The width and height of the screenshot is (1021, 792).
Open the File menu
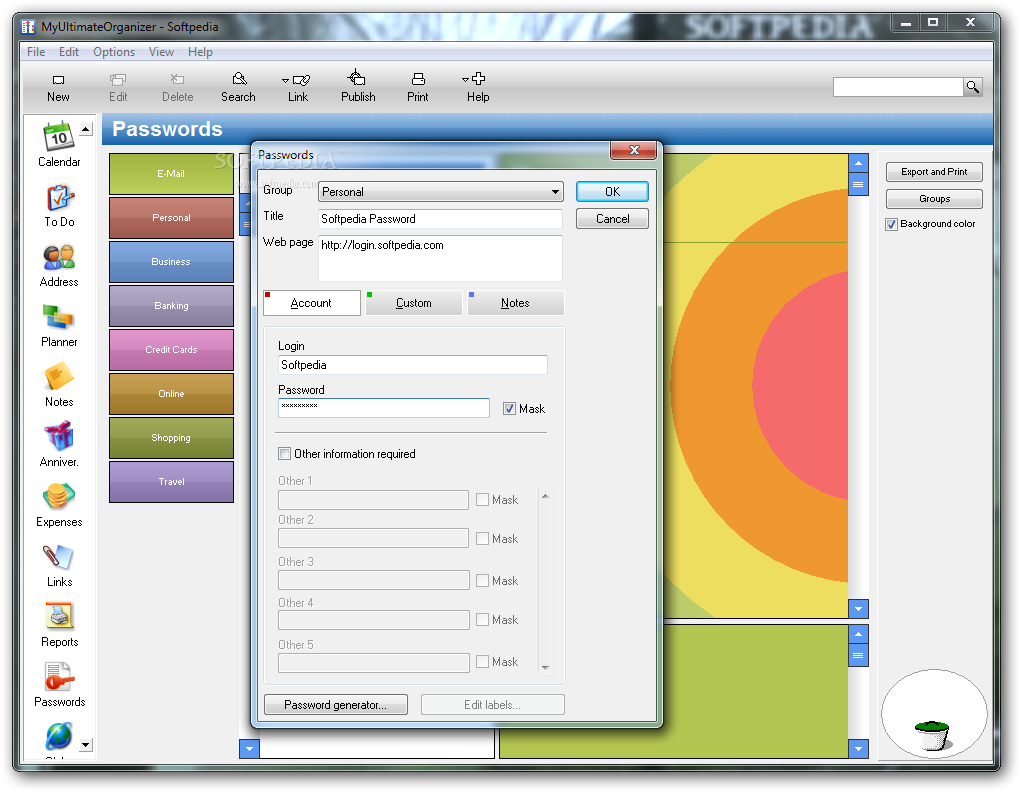click(x=36, y=51)
